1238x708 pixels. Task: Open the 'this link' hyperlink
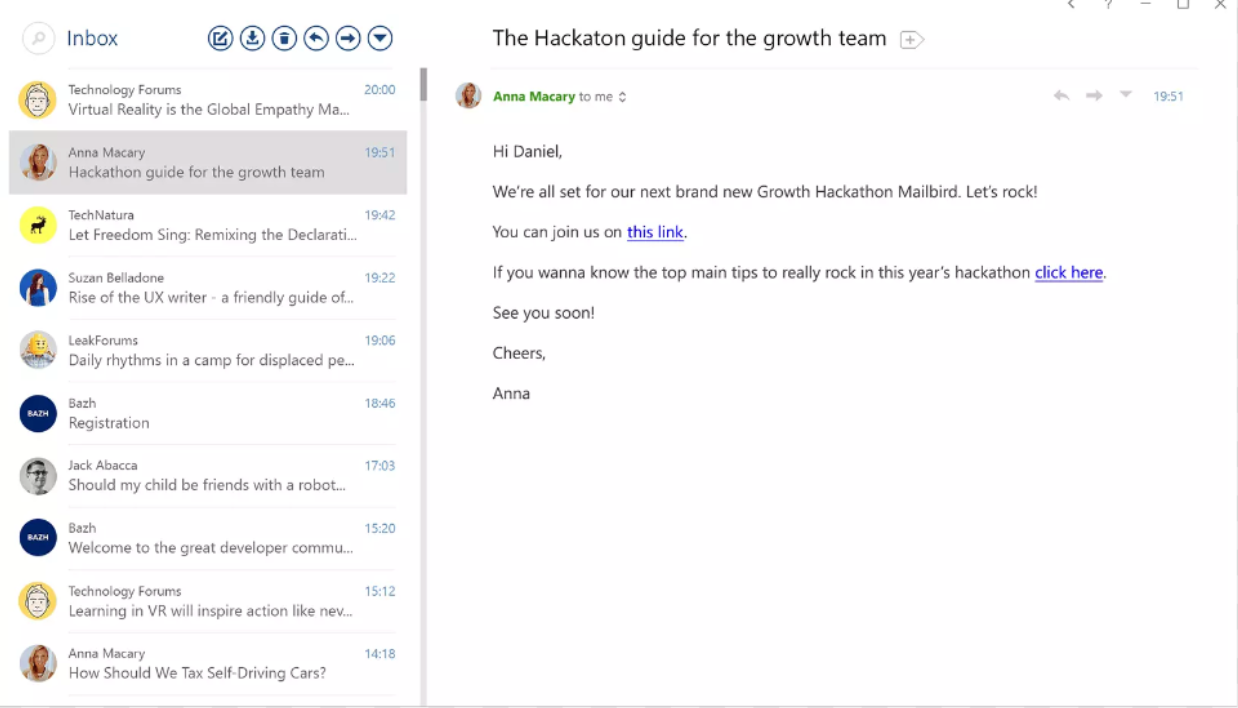pyautogui.click(x=655, y=232)
